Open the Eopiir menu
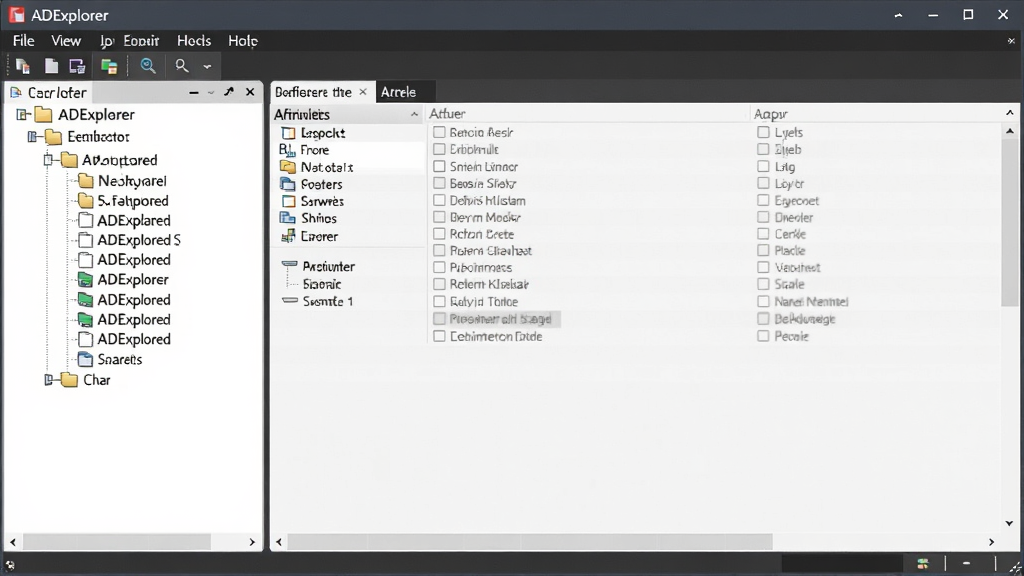1024x576 pixels. [x=141, y=40]
